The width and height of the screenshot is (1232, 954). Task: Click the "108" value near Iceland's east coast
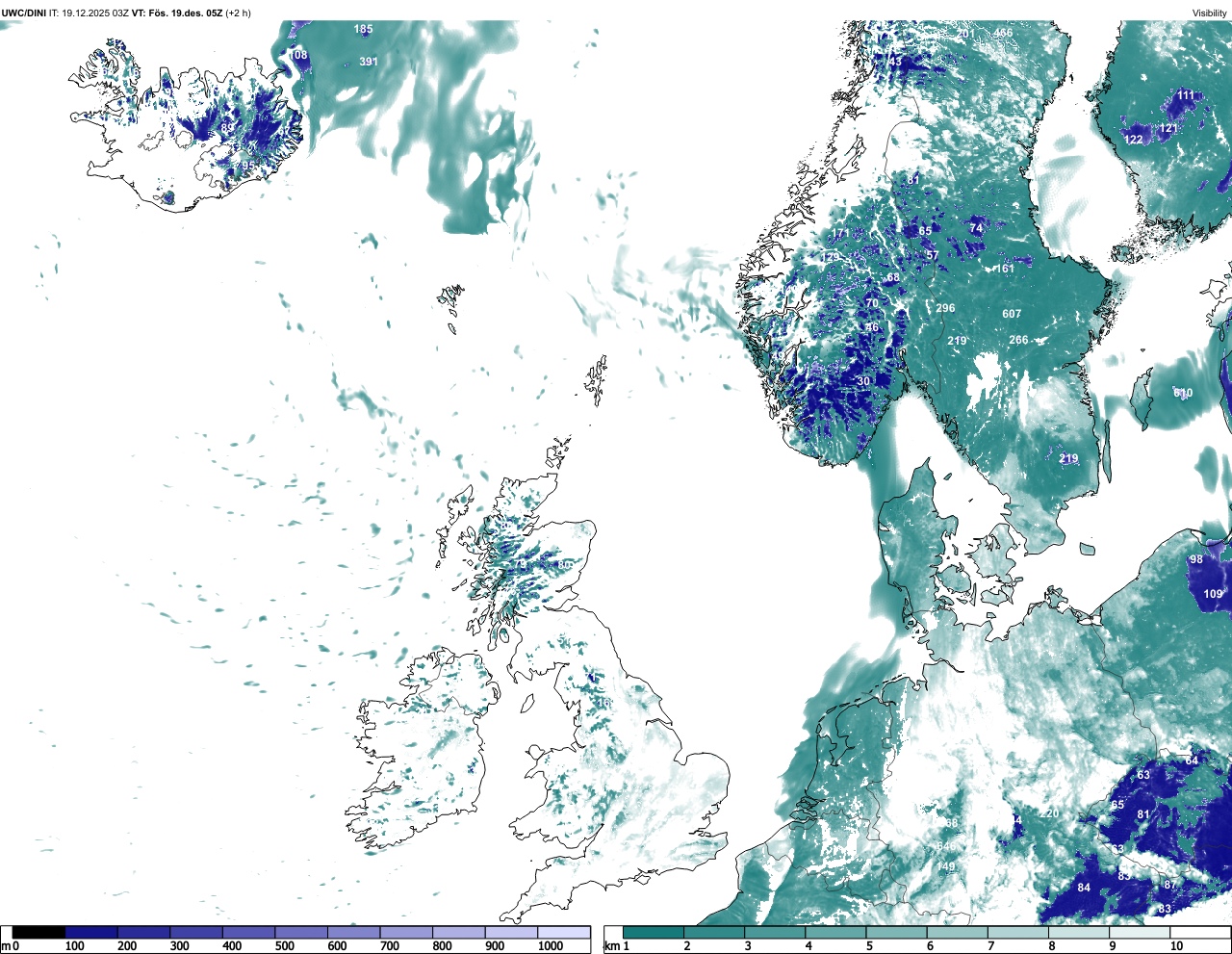299,55
